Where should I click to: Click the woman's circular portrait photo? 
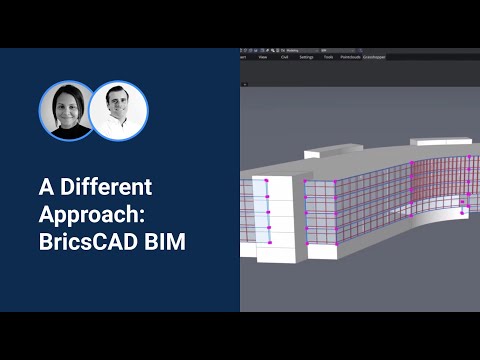click(x=68, y=111)
